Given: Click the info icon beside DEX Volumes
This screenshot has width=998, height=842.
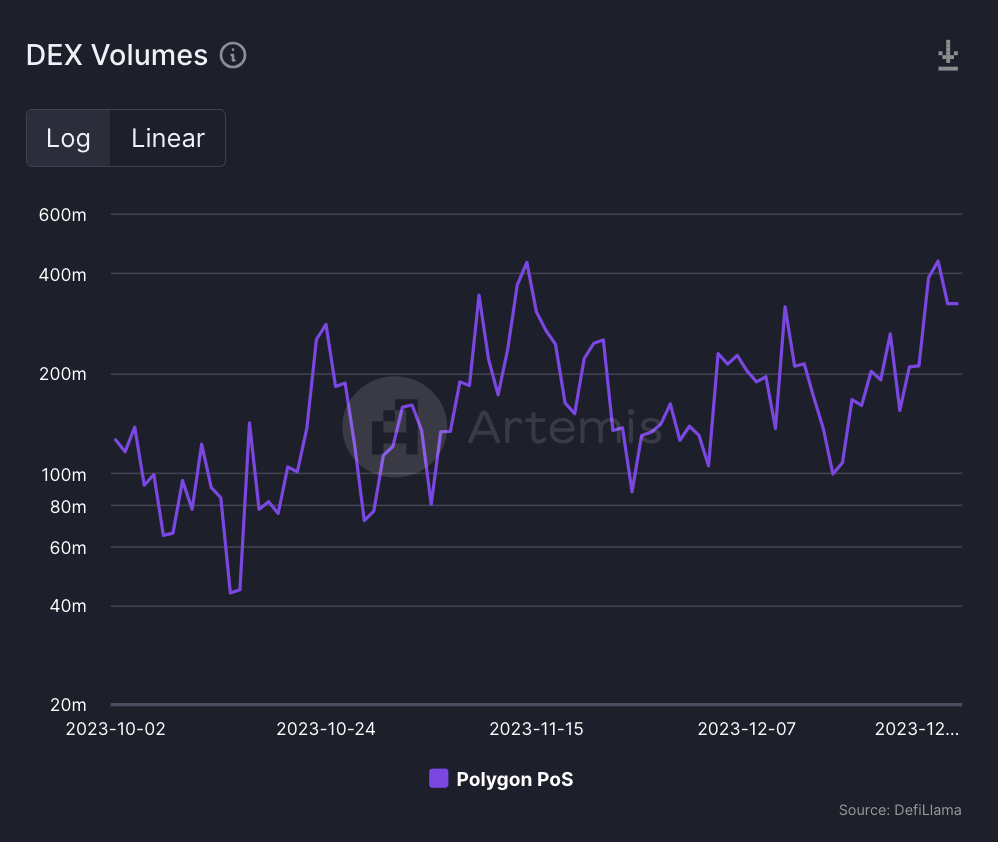Looking at the screenshot, I should 233,55.
